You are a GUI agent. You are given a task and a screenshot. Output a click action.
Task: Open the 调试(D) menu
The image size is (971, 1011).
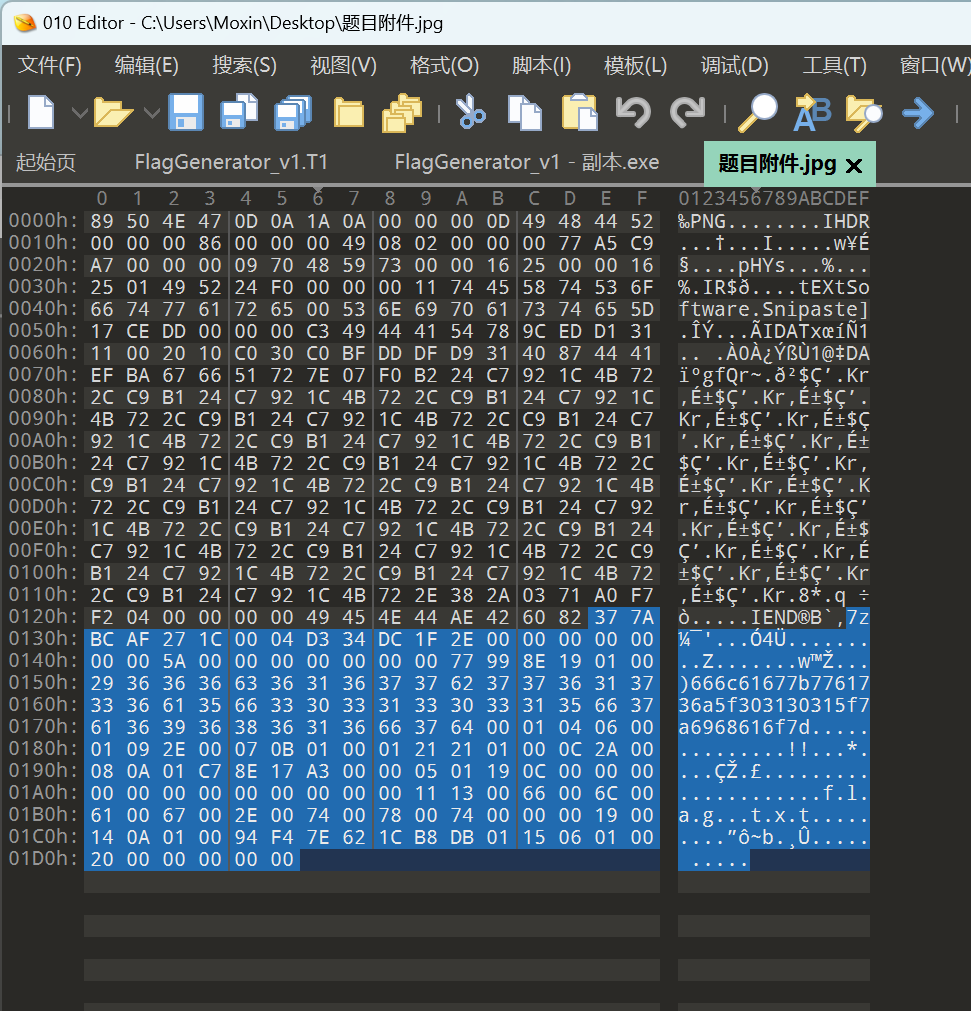point(734,65)
